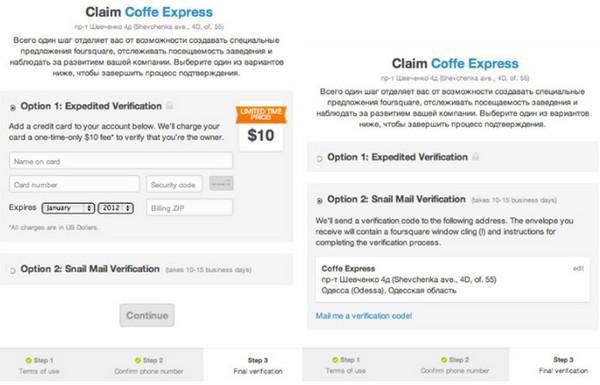Click the credit card icon next to Security code
This screenshot has width=600, height=385.
pyautogui.click(x=221, y=183)
